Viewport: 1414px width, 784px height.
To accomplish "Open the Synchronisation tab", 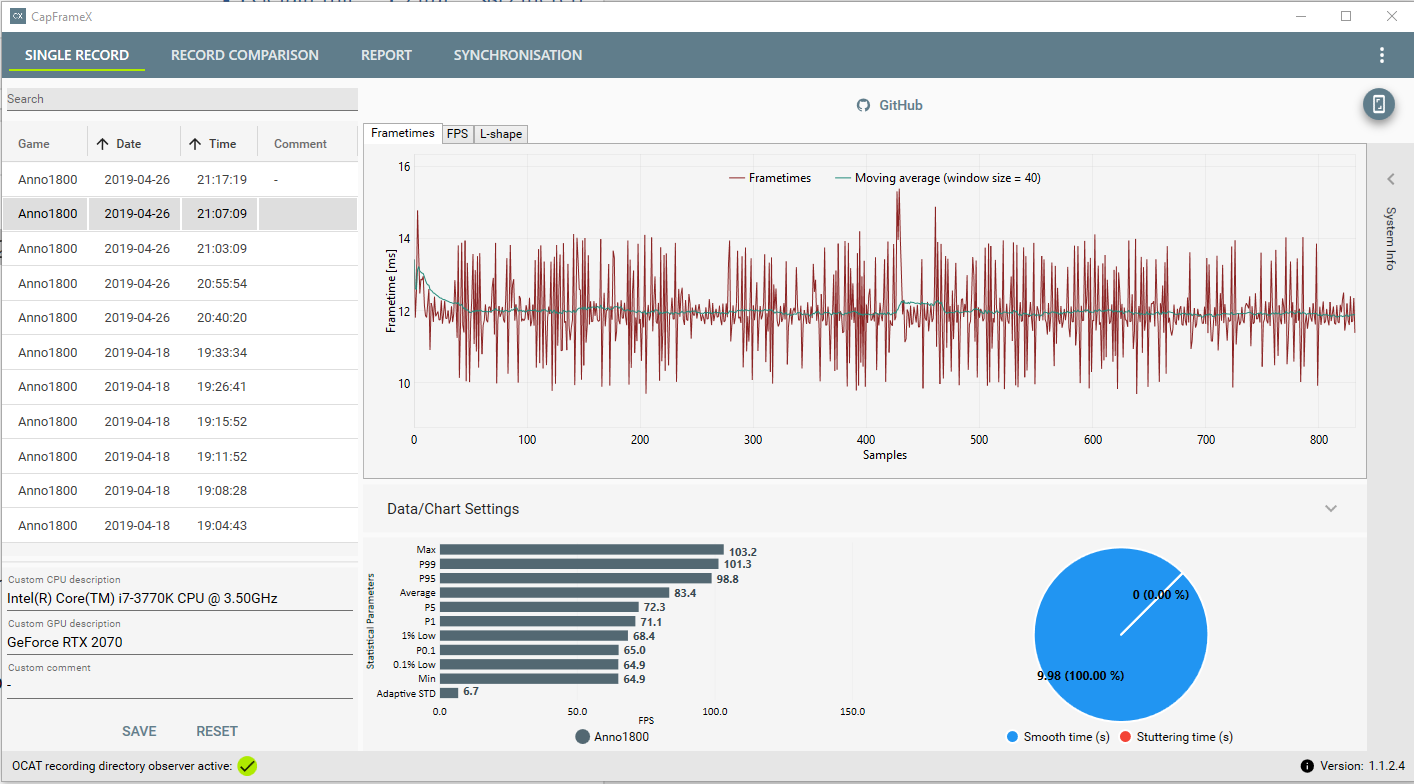I will pos(518,55).
